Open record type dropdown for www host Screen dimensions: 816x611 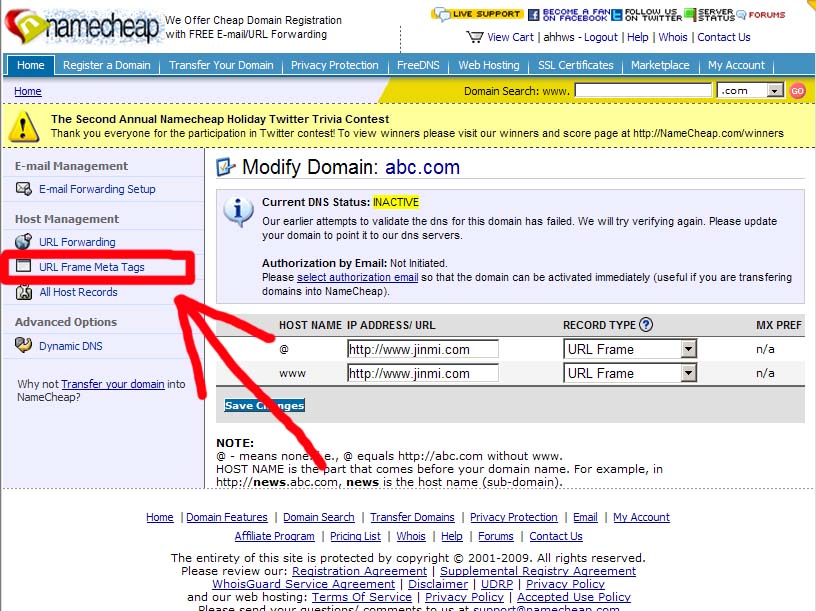(688, 373)
